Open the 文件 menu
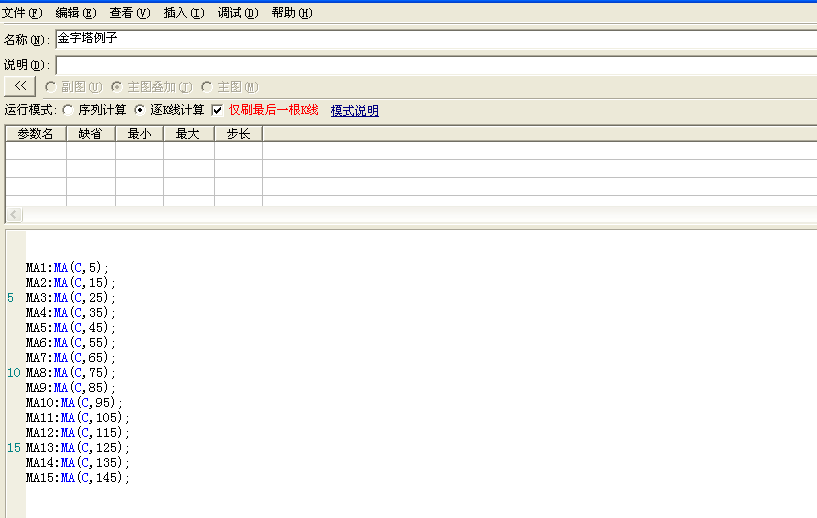The image size is (817, 518). click(x=22, y=13)
